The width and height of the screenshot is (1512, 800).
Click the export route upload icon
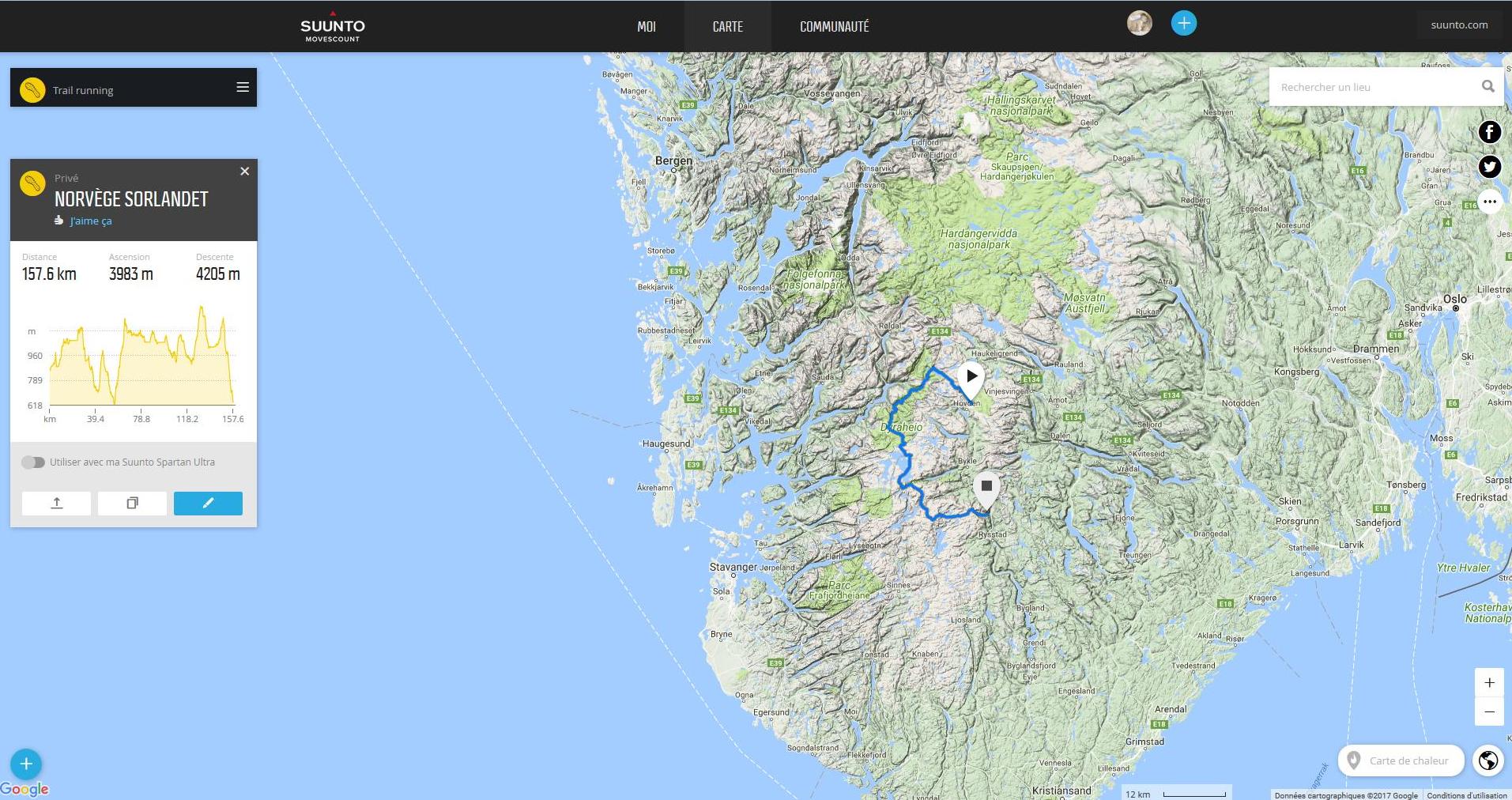pos(56,504)
